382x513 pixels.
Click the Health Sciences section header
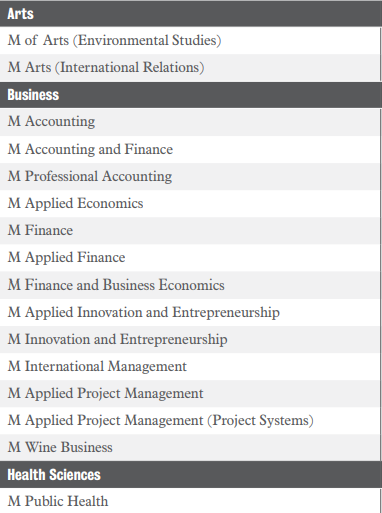pos(190,475)
